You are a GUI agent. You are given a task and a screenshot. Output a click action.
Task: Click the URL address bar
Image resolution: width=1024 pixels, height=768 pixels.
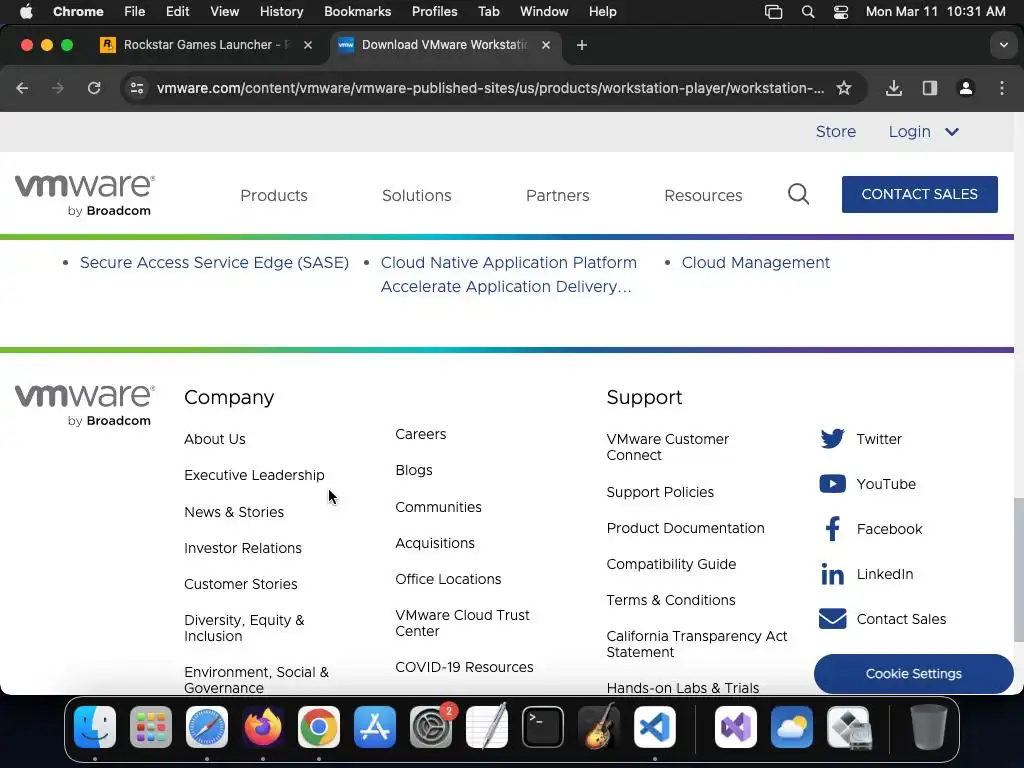[x=490, y=88]
